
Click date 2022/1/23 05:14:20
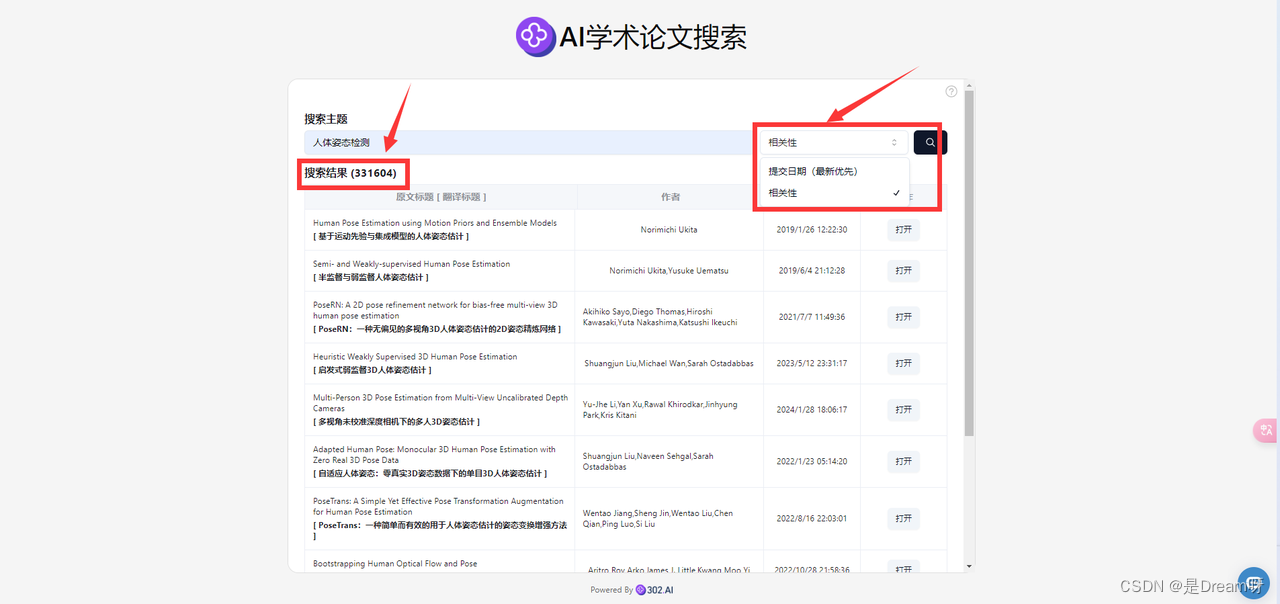pyautogui.click(x=813, y=461)
